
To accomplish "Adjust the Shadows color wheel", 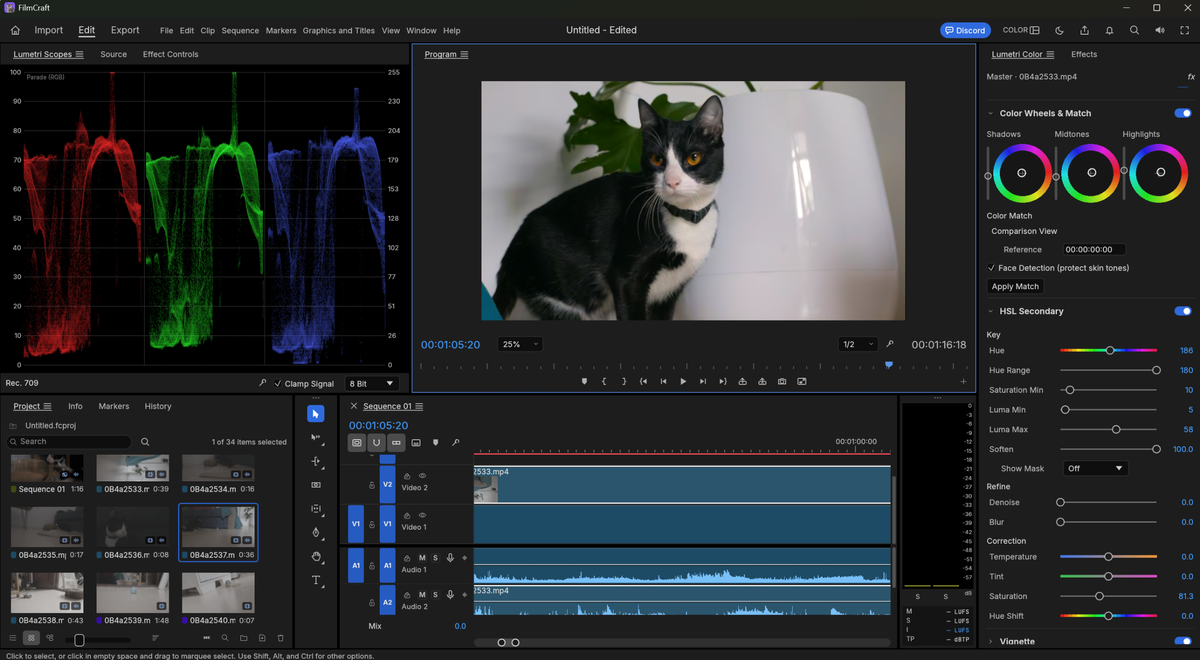I will (x=1021, y=173).
